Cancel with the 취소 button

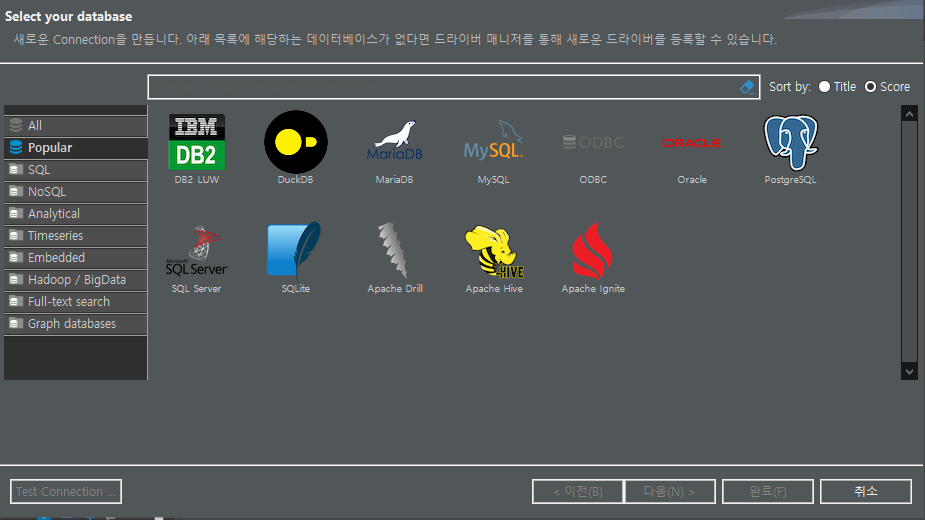865,492
